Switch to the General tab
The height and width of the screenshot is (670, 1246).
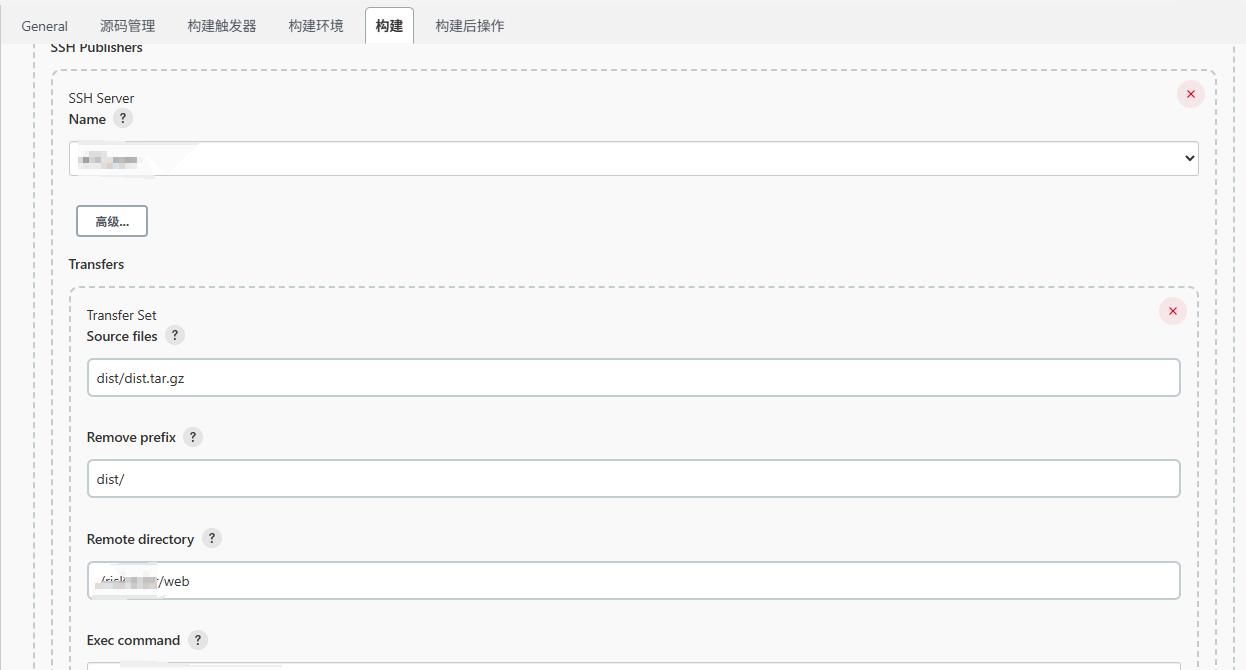click(44, 26)
